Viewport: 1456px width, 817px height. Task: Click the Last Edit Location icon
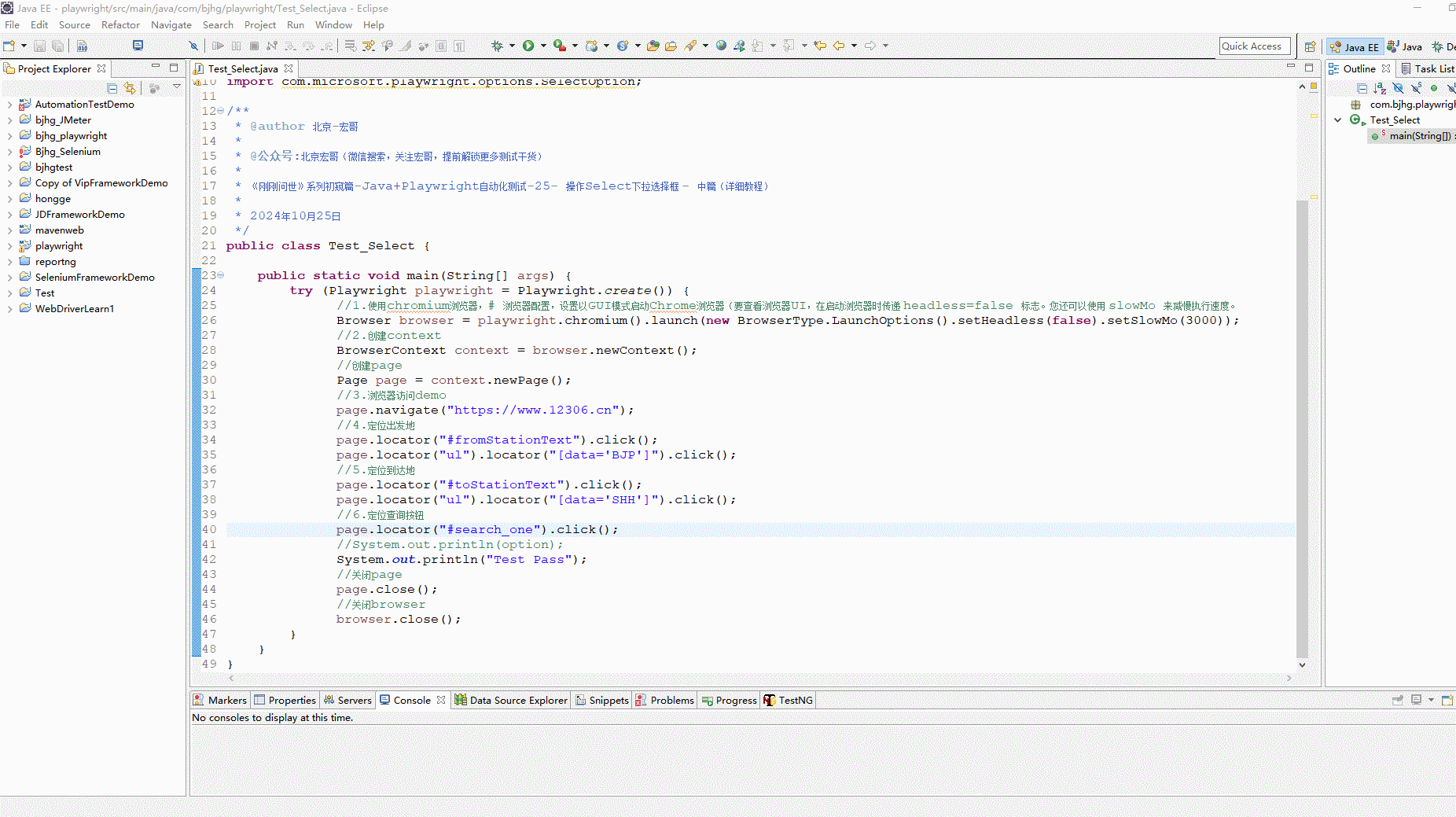pos(820,46)
